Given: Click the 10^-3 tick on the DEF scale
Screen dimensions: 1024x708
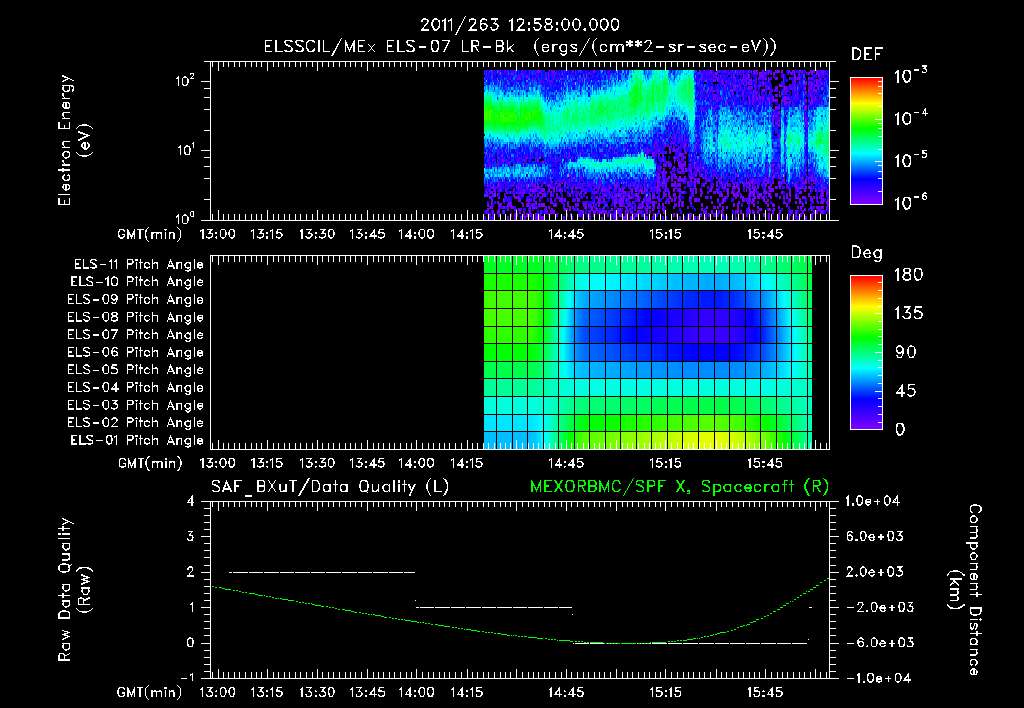Looking at the screenshot, I should [x=910, y=75].
